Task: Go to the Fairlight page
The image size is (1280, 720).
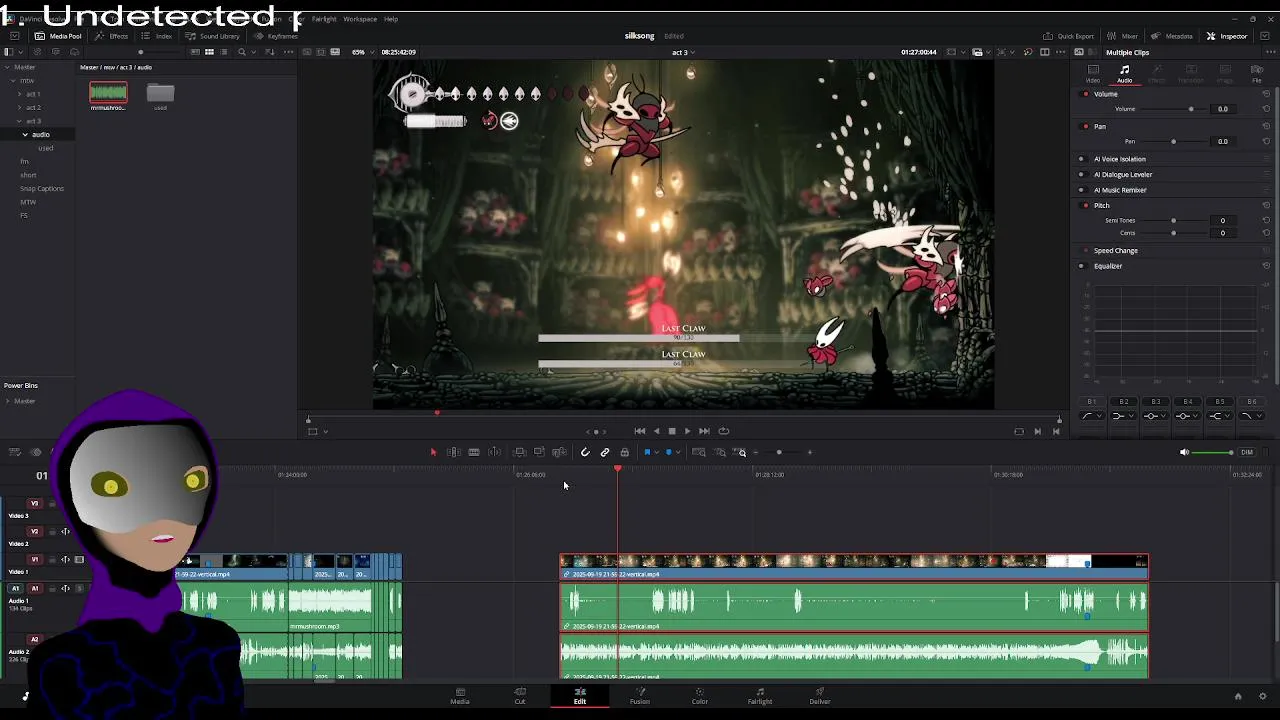Action: [x=760, y=696]
